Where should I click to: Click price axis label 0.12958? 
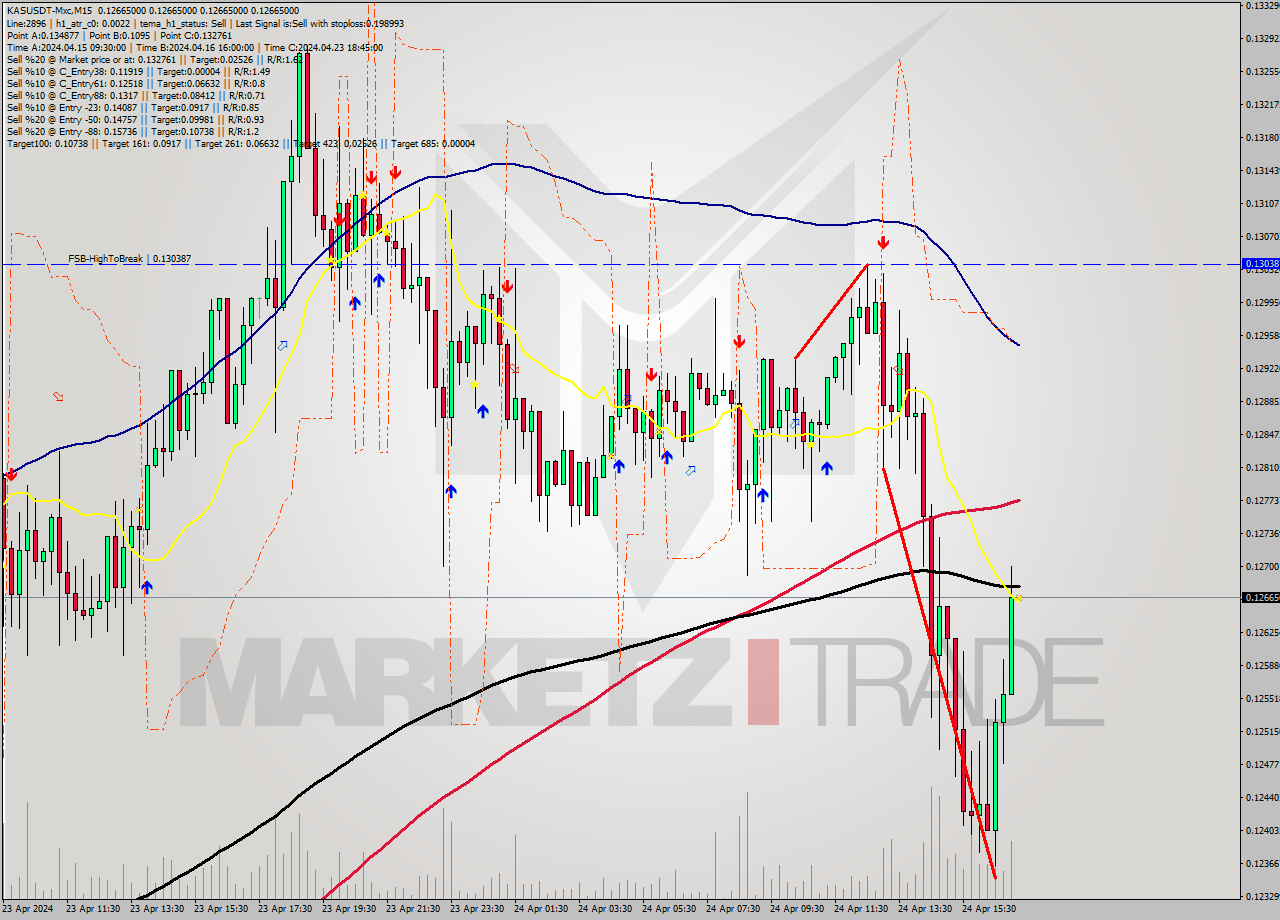tap(1261, 335)
